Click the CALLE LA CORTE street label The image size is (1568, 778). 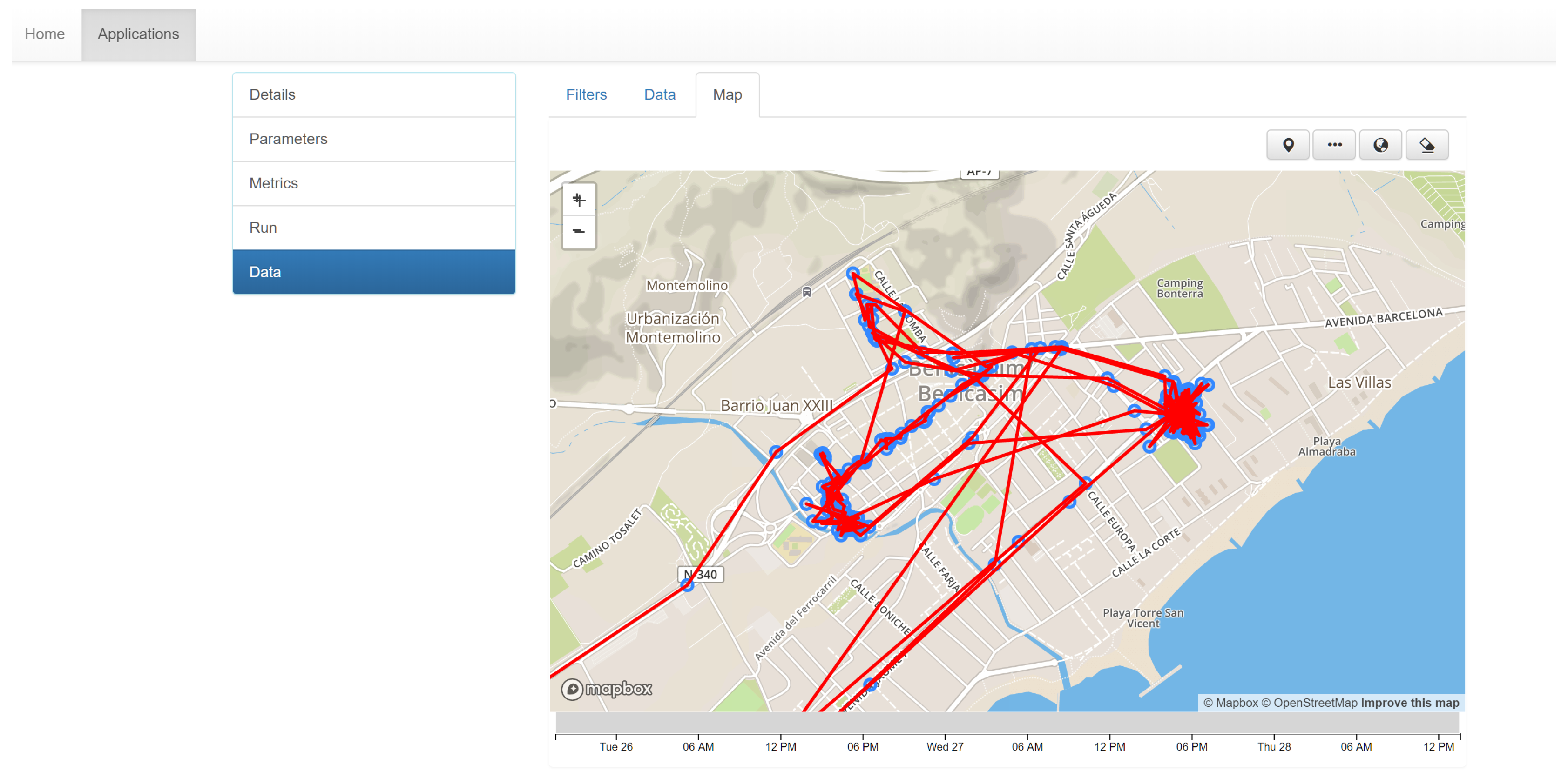1146,552
